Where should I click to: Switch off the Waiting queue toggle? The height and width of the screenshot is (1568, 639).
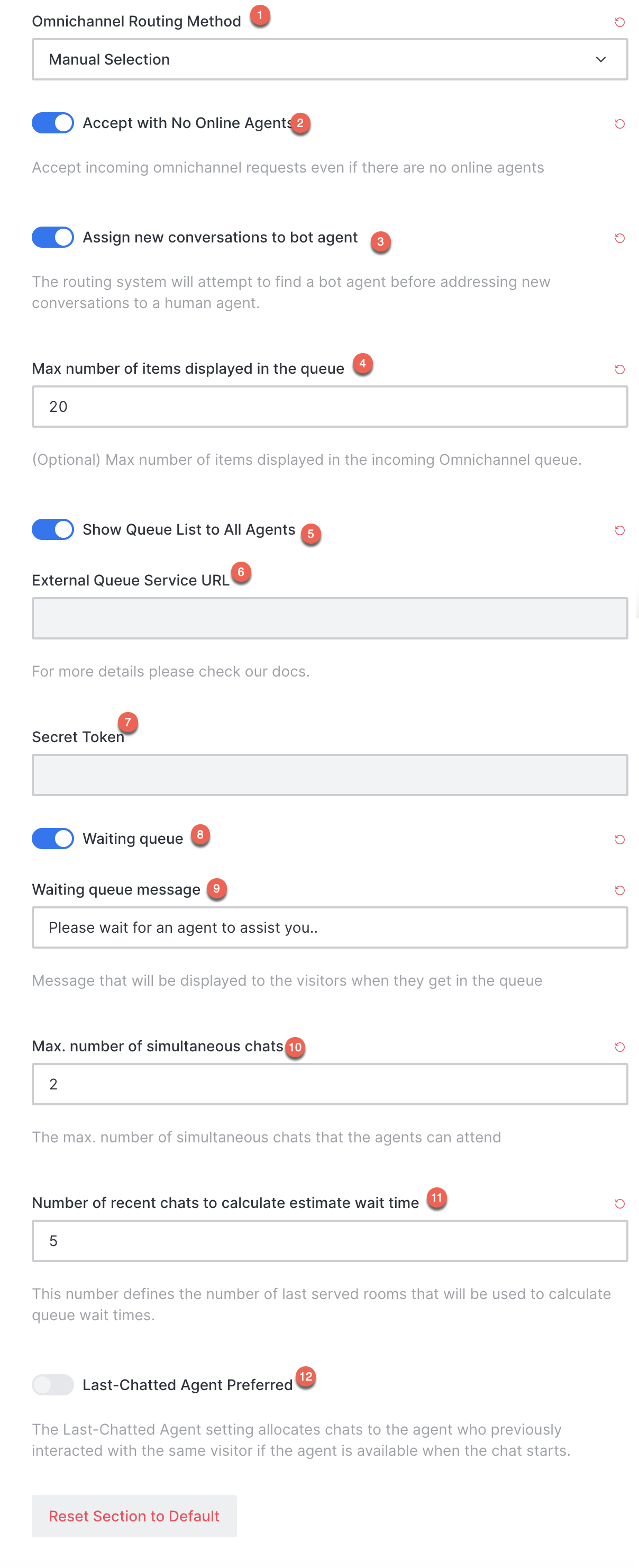[53, 838]
